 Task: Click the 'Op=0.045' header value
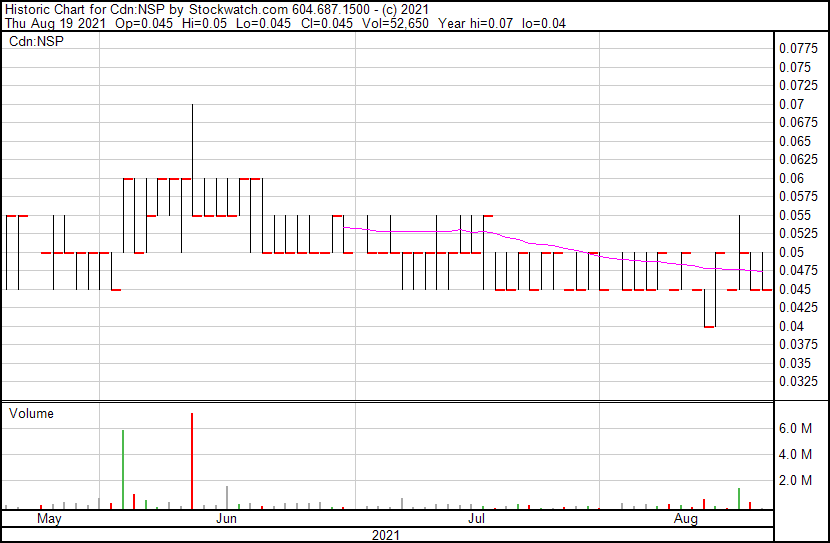143,23
